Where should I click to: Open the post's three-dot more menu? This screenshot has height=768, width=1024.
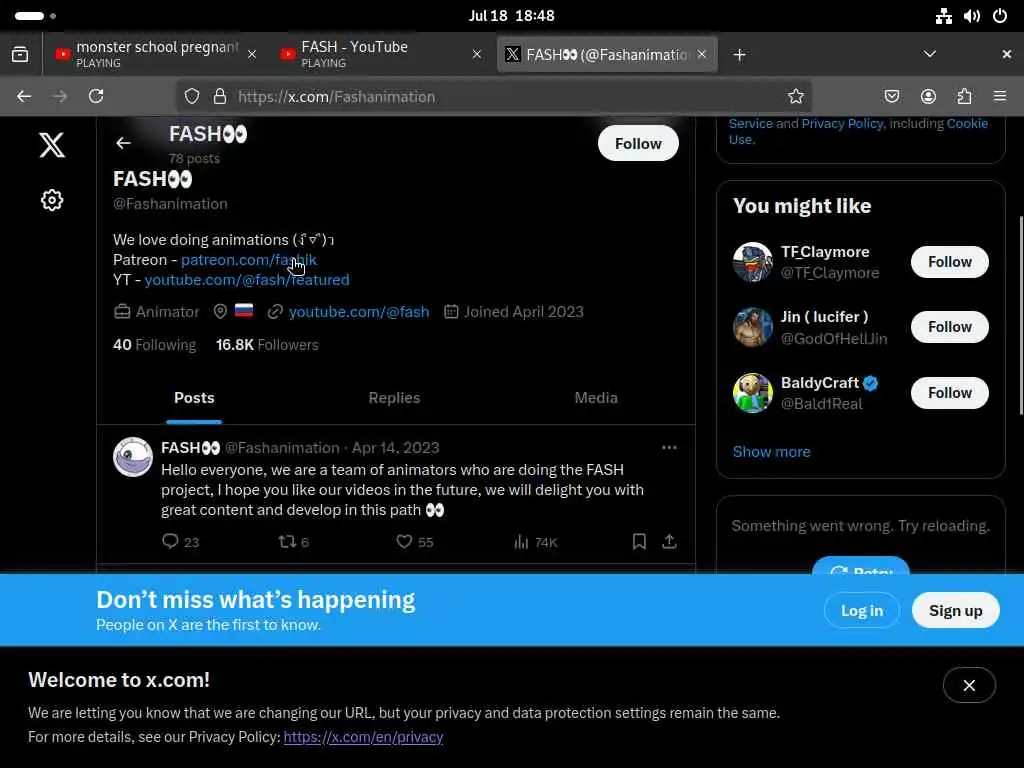[669, 447]
